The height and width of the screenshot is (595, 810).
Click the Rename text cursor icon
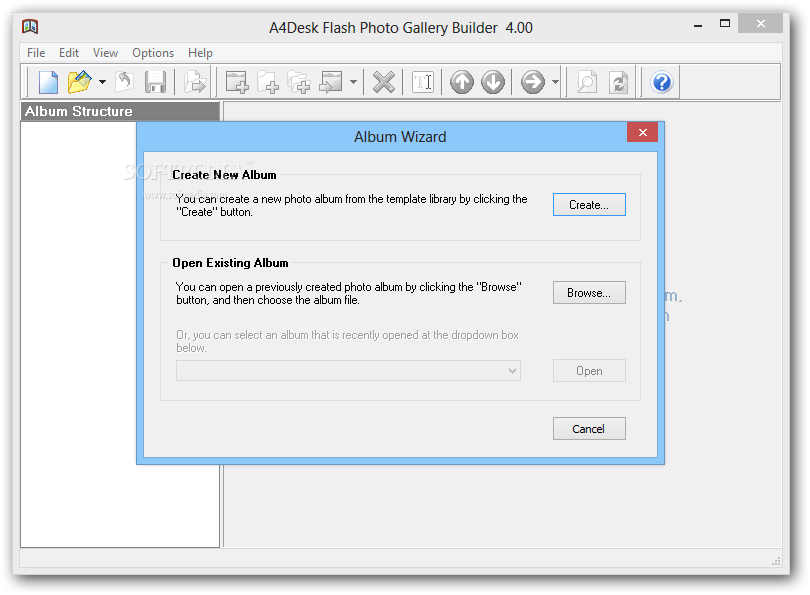click(423, 82)
